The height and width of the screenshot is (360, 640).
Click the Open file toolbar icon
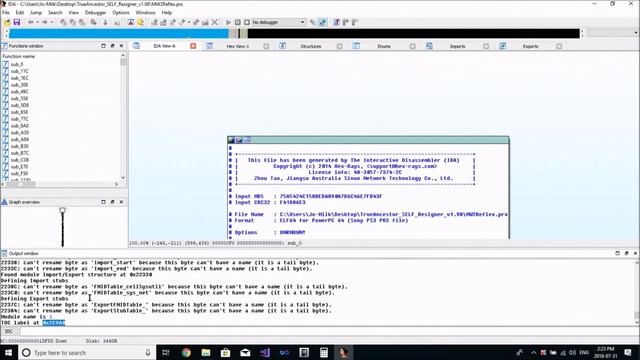[x=7, y=22]
